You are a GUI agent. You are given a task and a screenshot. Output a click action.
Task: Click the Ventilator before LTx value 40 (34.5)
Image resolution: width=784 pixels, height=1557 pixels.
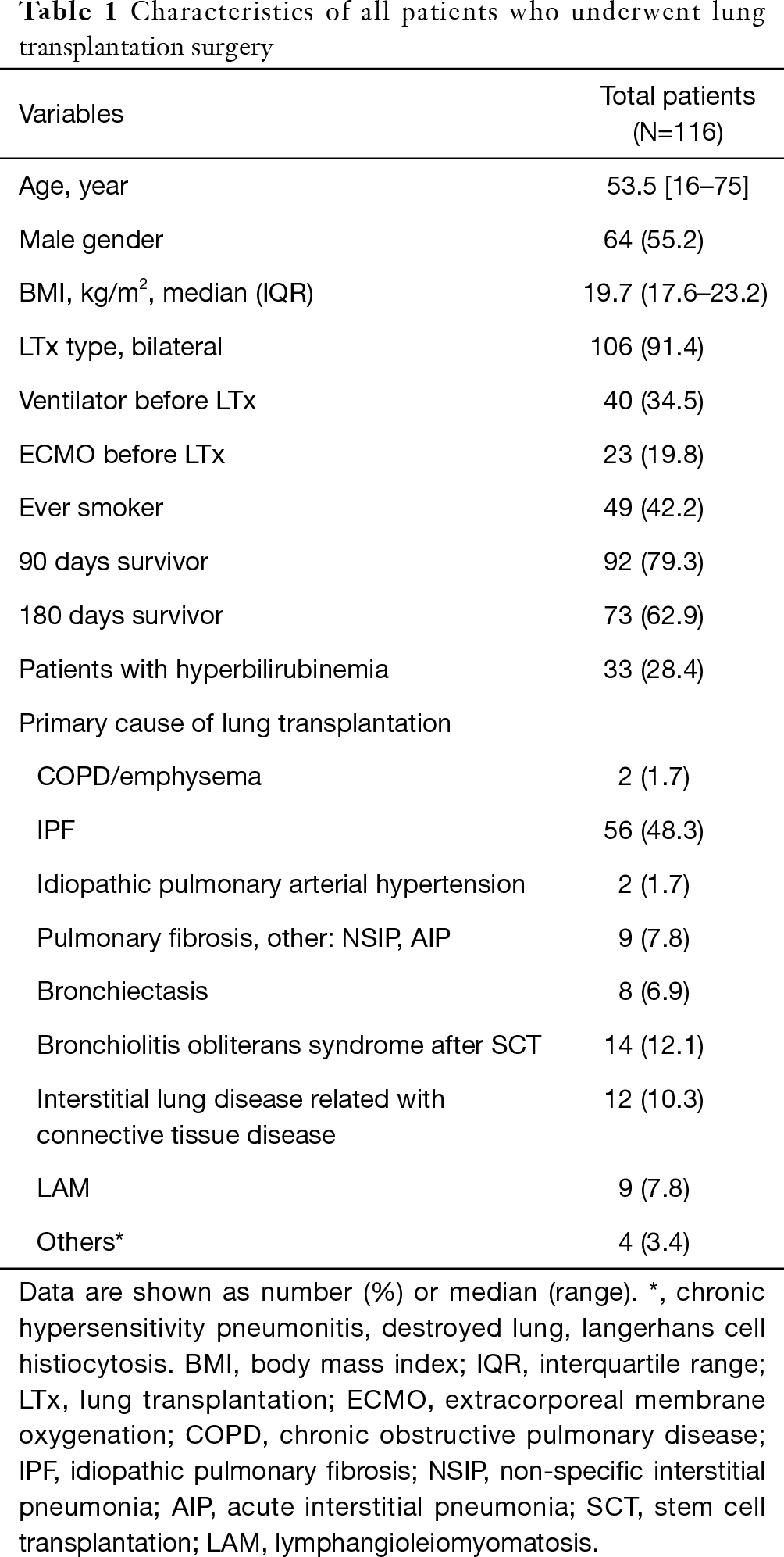tap(654, 401)
